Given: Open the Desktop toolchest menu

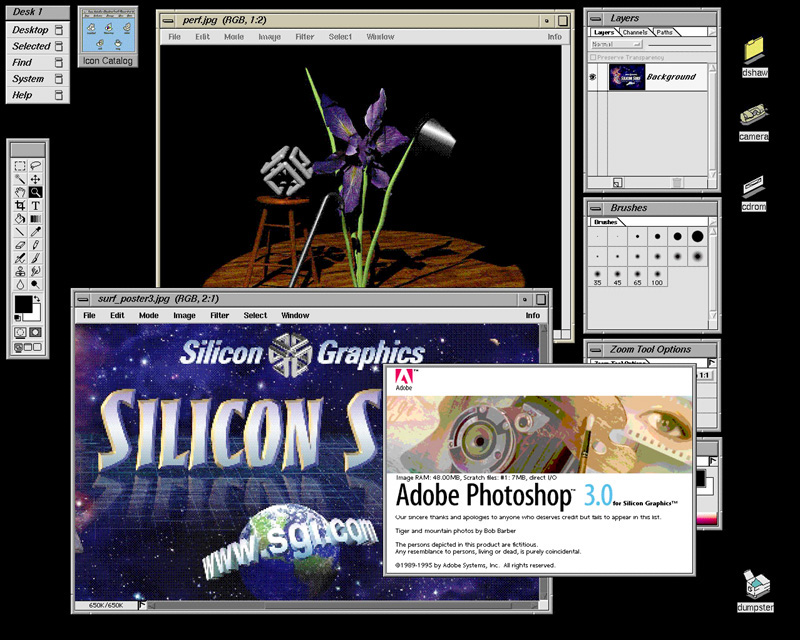Looking at the screenshot, I should click(37, 30).
